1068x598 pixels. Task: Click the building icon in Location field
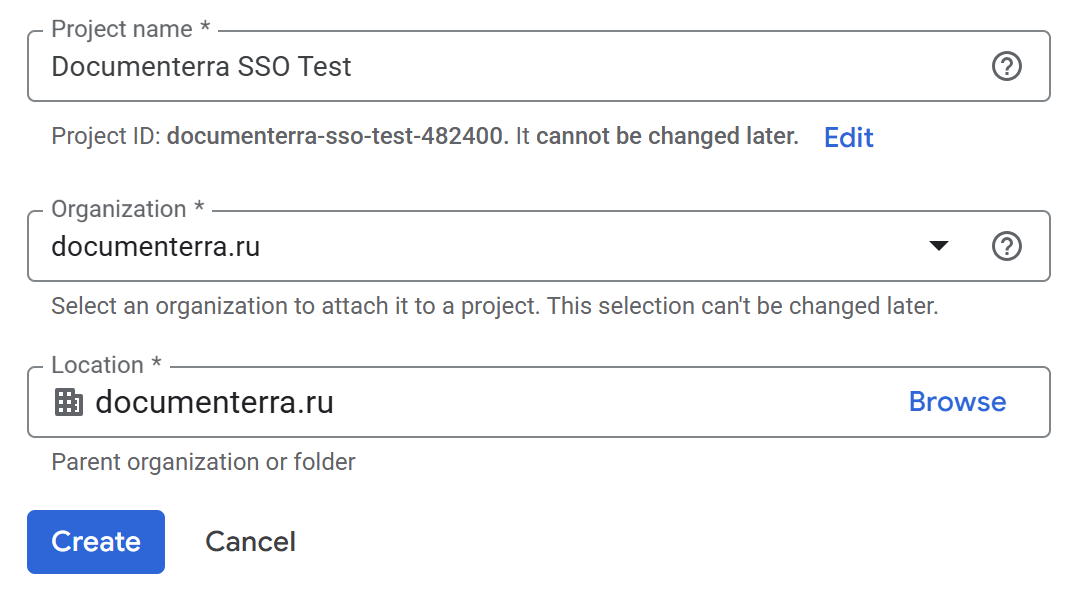(68, 402)
